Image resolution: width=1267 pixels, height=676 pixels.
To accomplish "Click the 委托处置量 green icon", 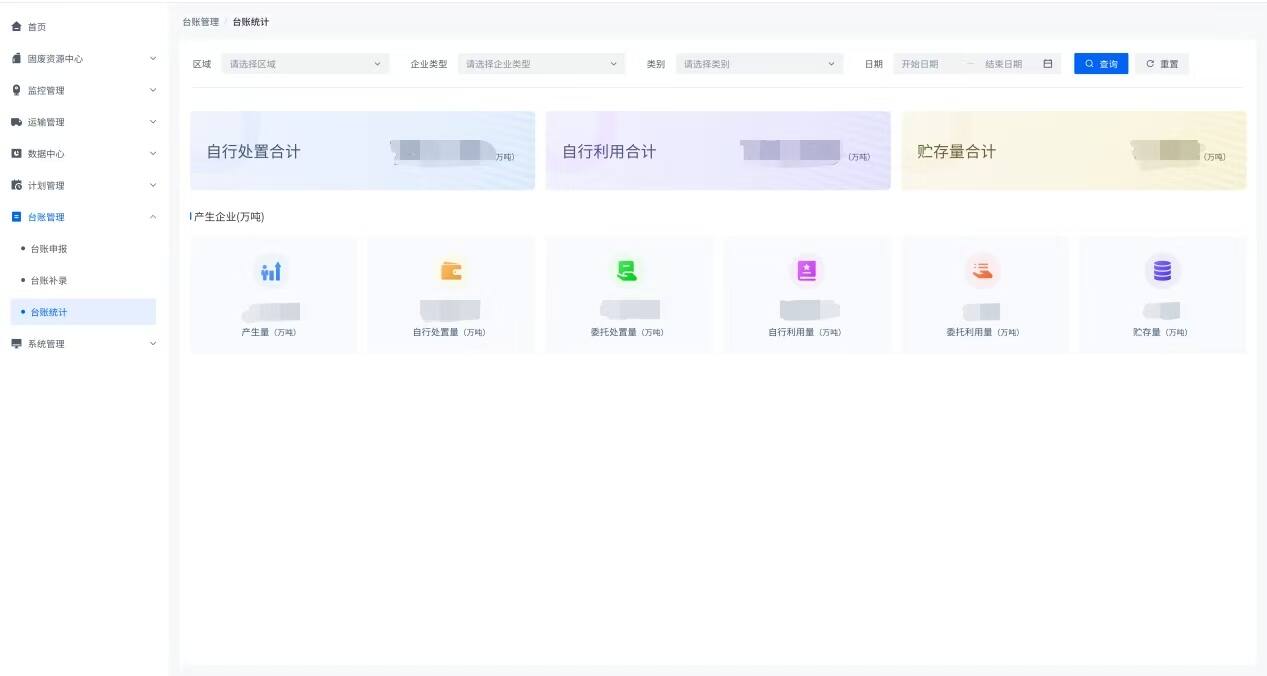I will click(627, 271).
